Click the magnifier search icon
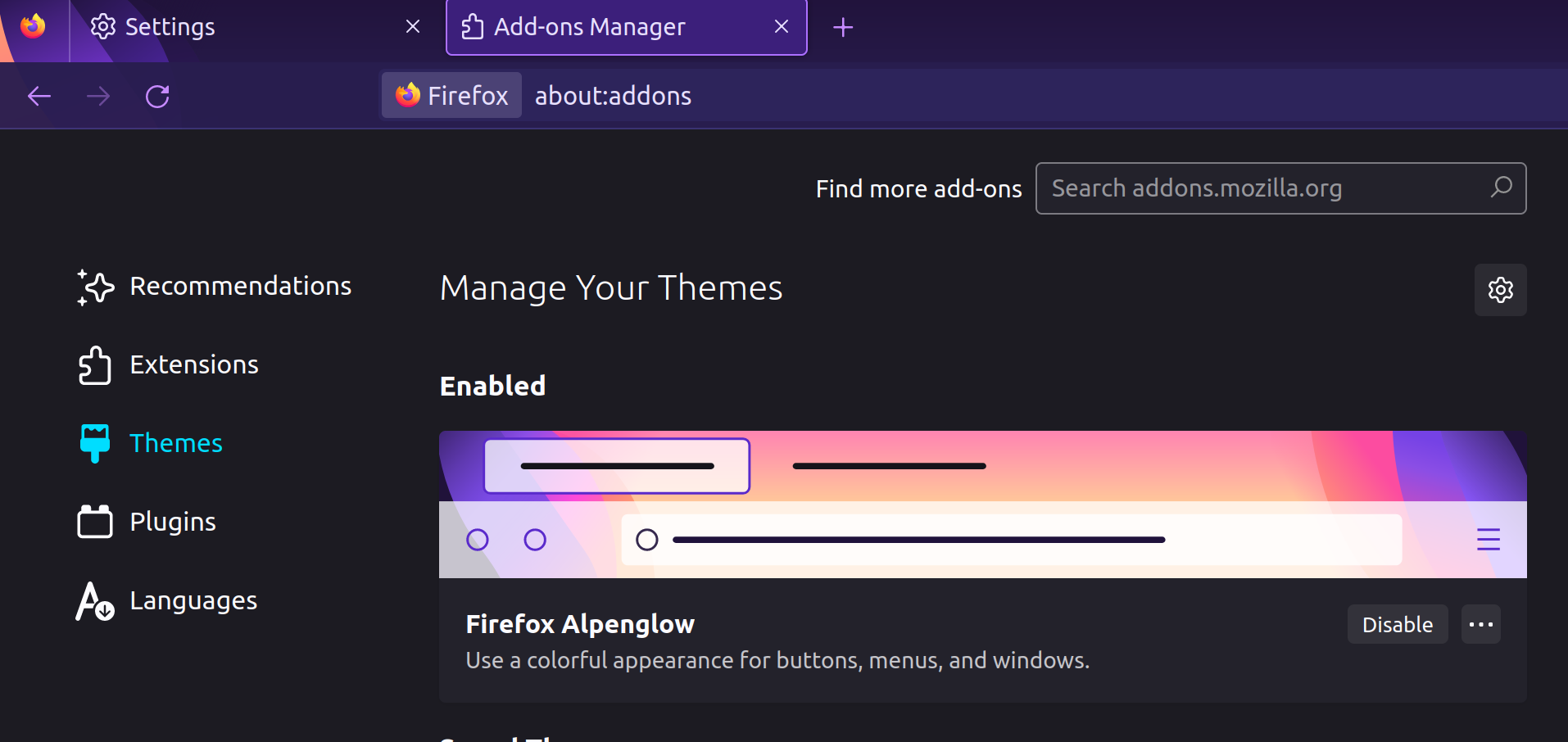 pyautogui.click(x=1501, y=188)
